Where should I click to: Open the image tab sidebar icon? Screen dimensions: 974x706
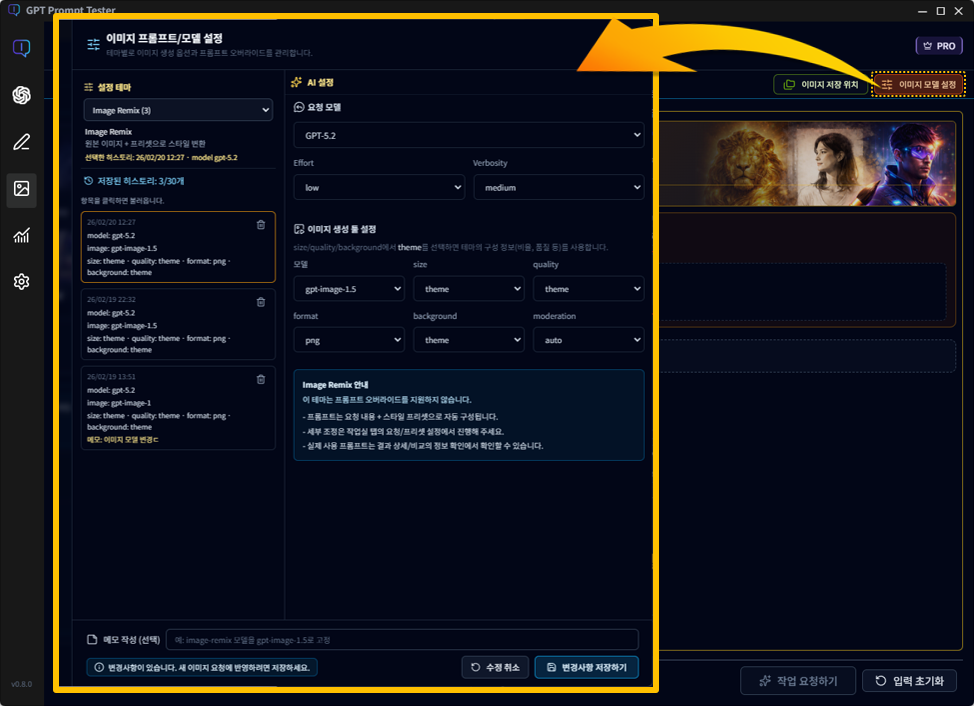click(x=21, y=189)
